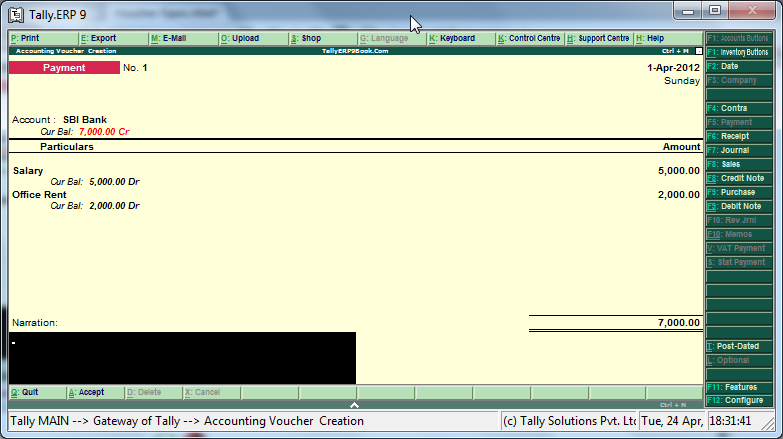Select the F8 Sales voucher

coord(739,164)
